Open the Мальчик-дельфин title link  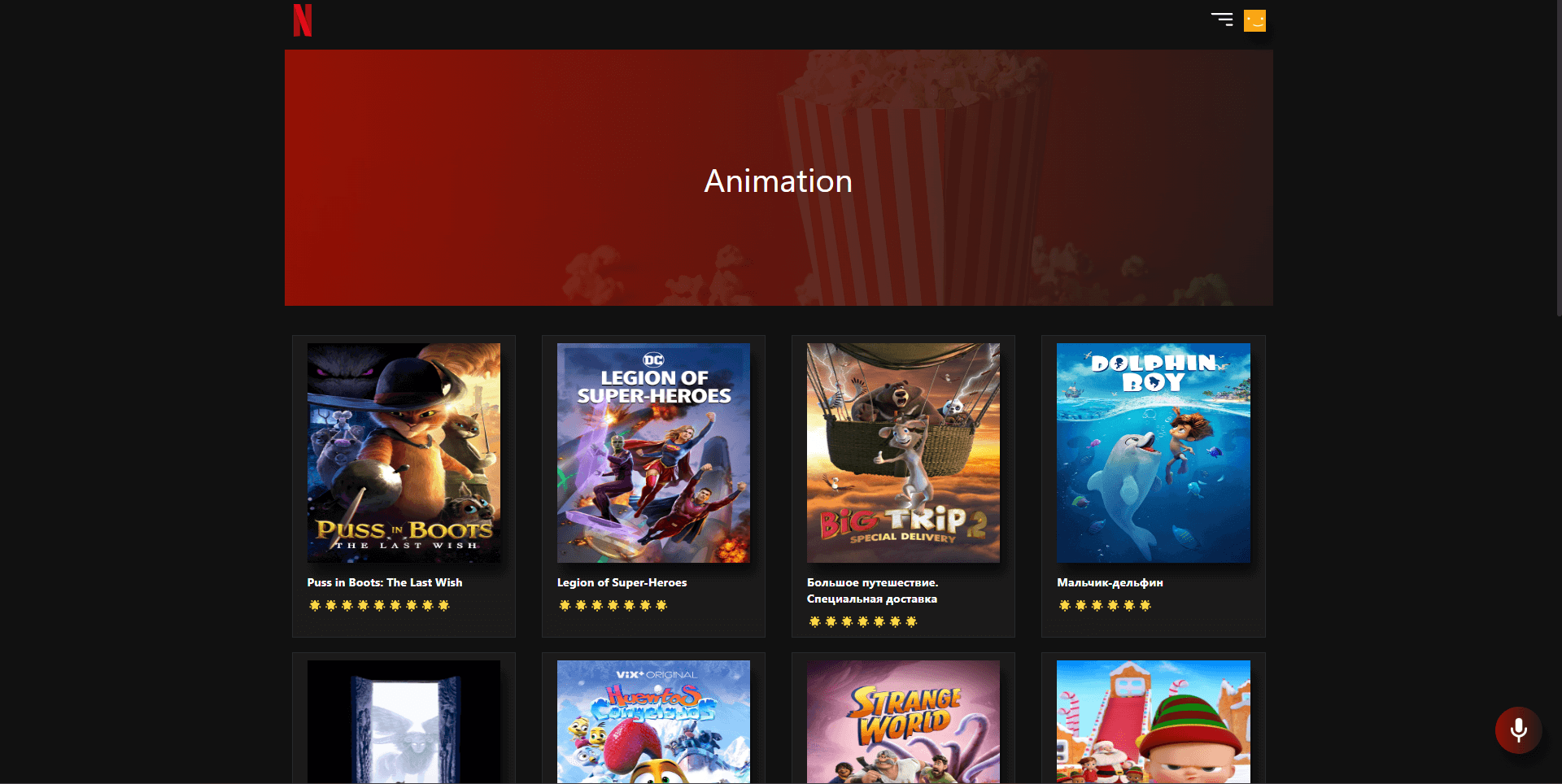pyautogui.click(x=1110, y=582)
